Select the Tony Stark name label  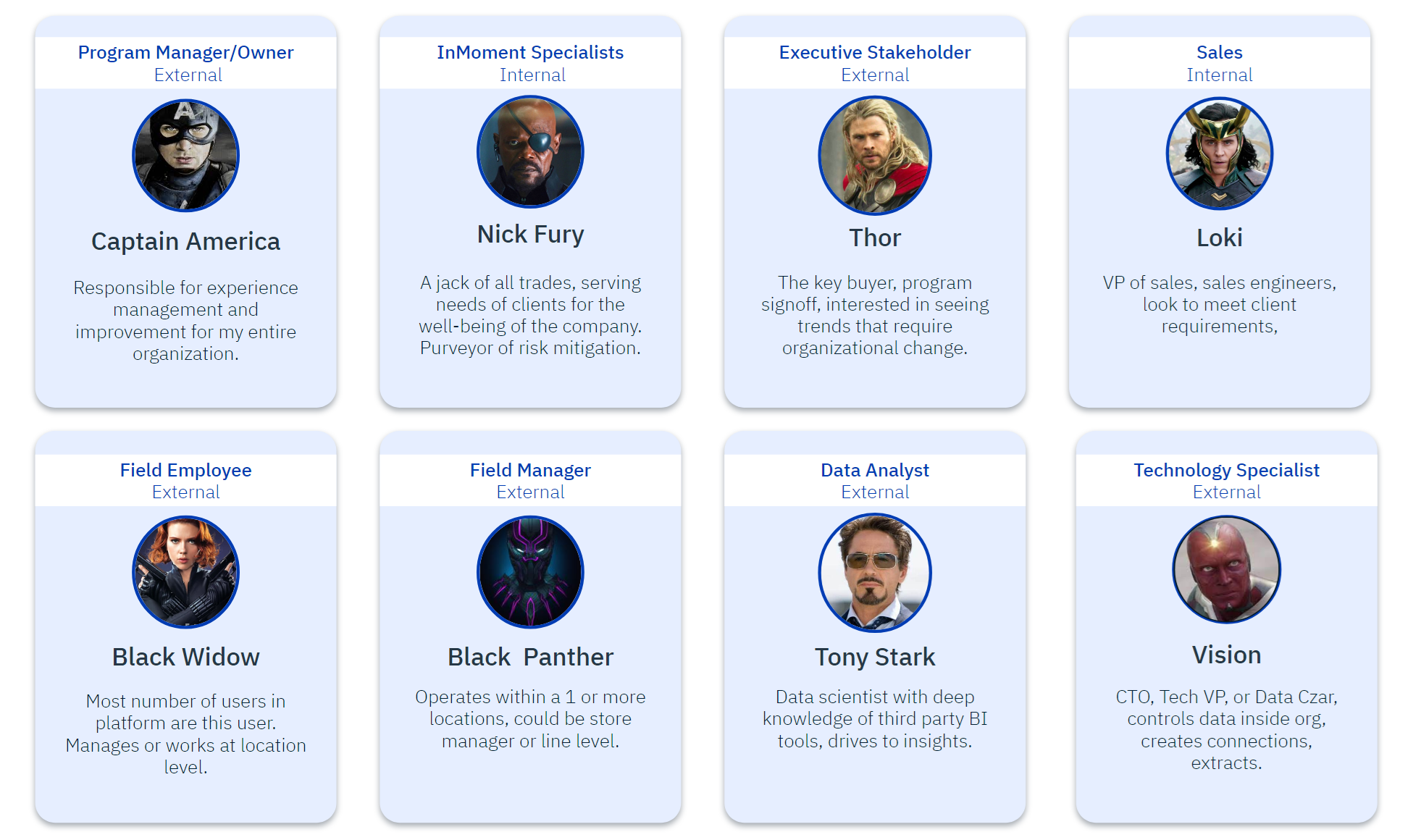875,657
